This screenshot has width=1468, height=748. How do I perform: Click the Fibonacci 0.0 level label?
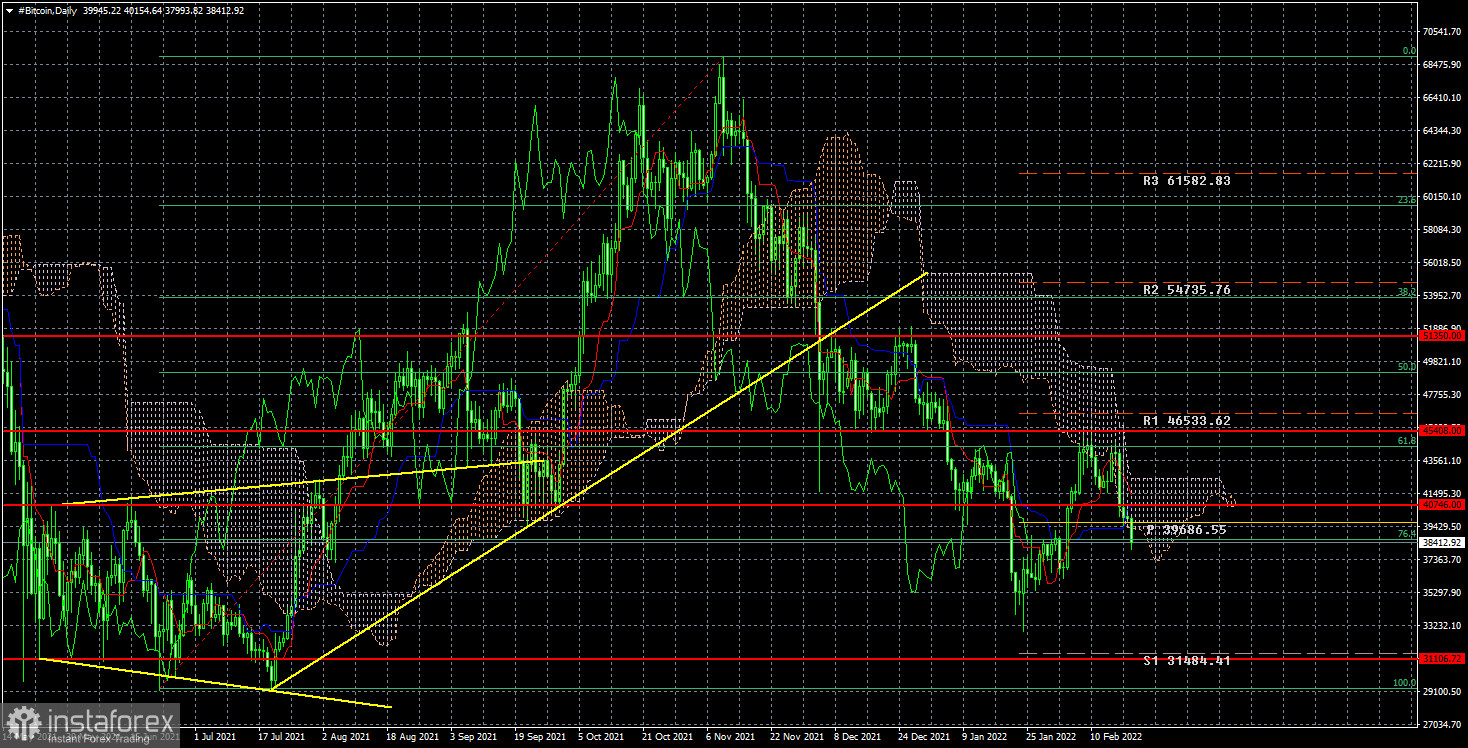pos(1408,51)
